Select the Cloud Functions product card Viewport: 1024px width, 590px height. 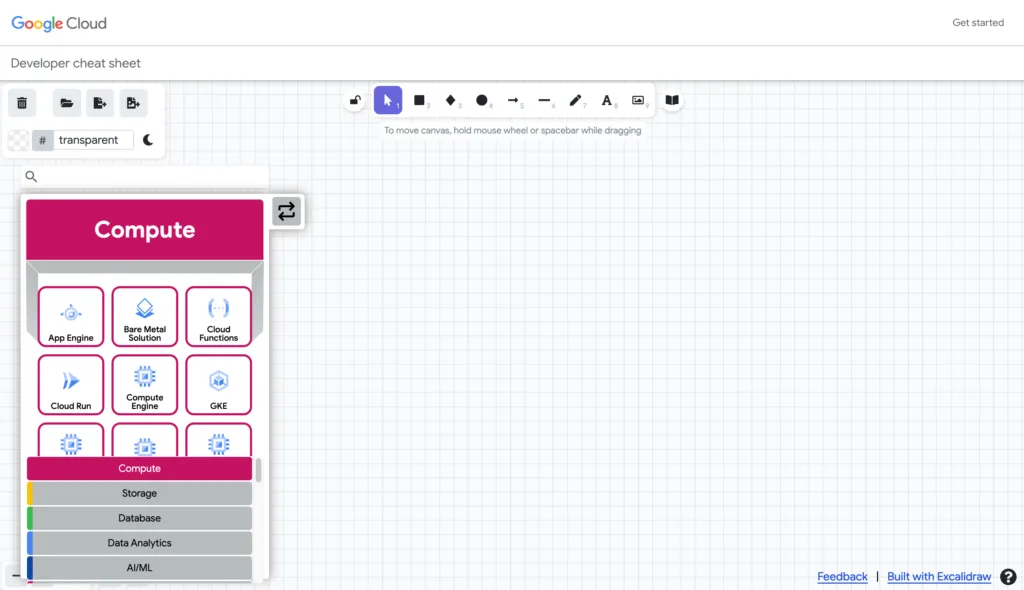point(219,317)
